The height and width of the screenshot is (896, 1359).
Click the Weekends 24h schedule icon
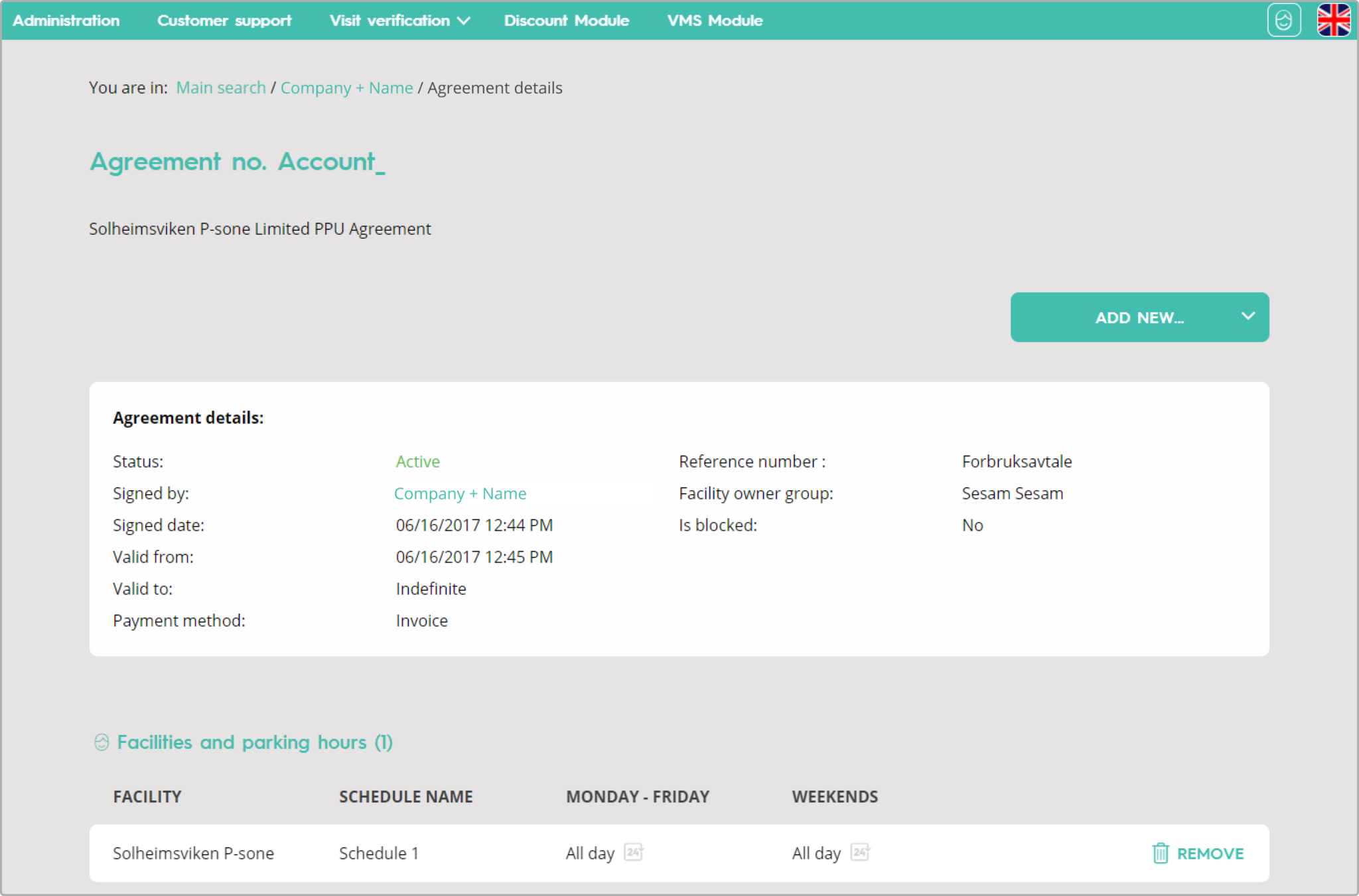click(x=860, y=852)
